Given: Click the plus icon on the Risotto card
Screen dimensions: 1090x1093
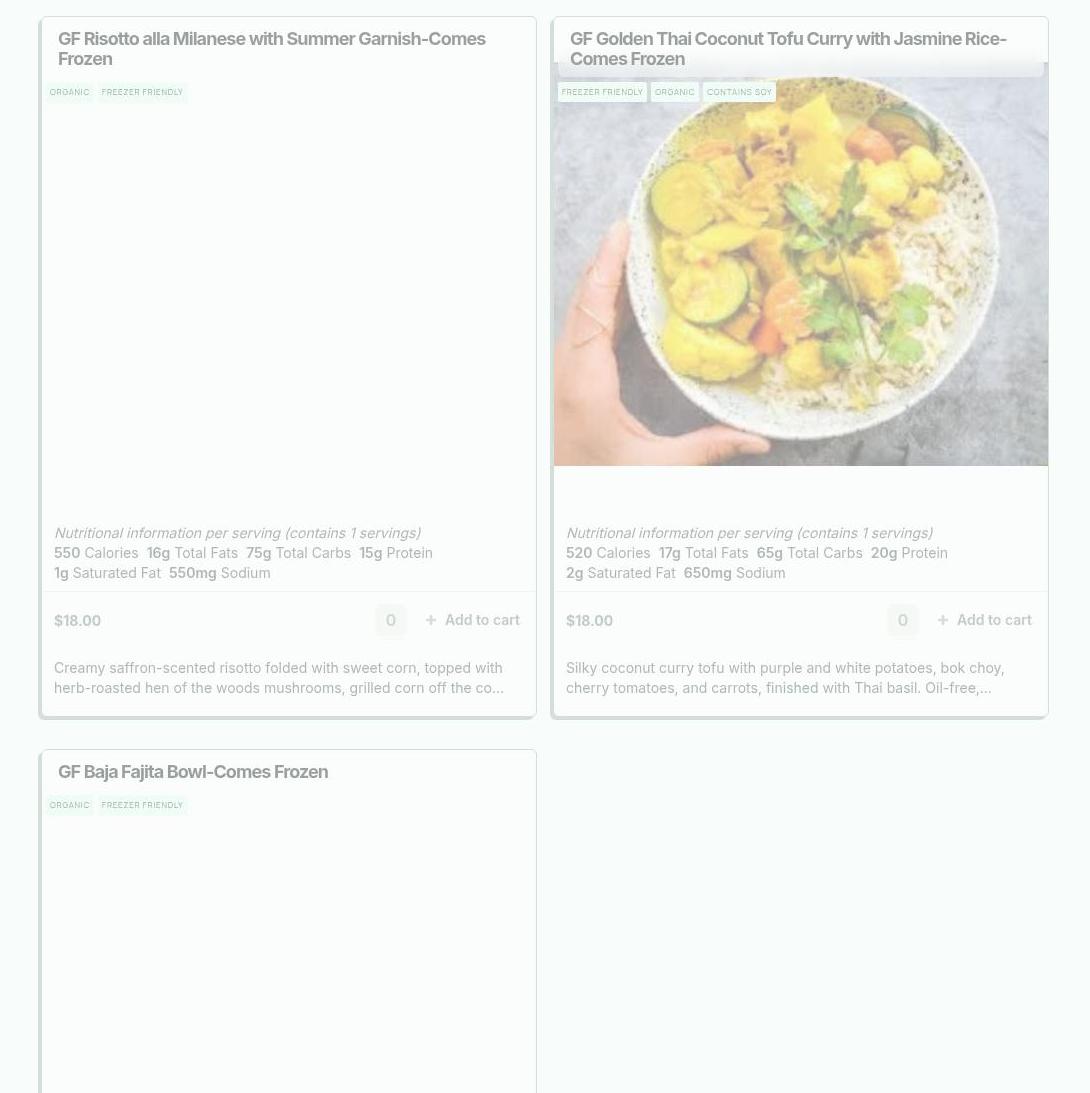Looking at the screenshot, I should click(431, 620).
